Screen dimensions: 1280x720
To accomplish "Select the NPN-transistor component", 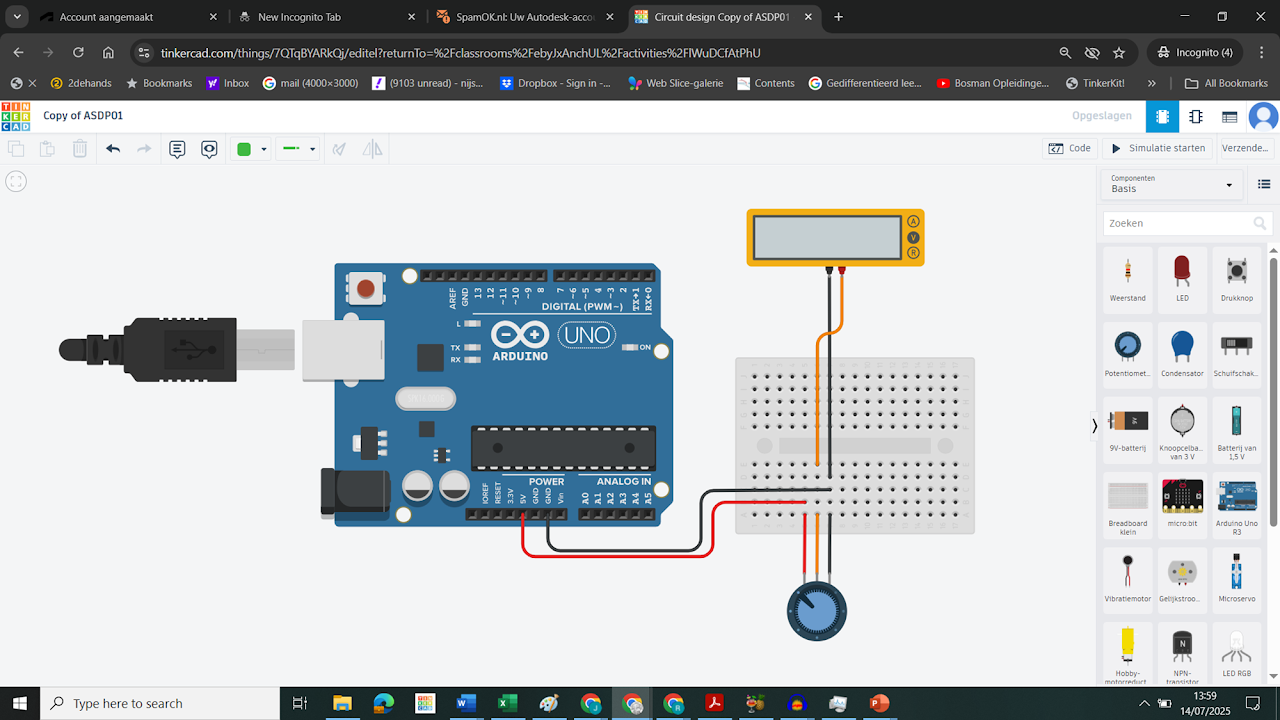I will point(1182,655).
